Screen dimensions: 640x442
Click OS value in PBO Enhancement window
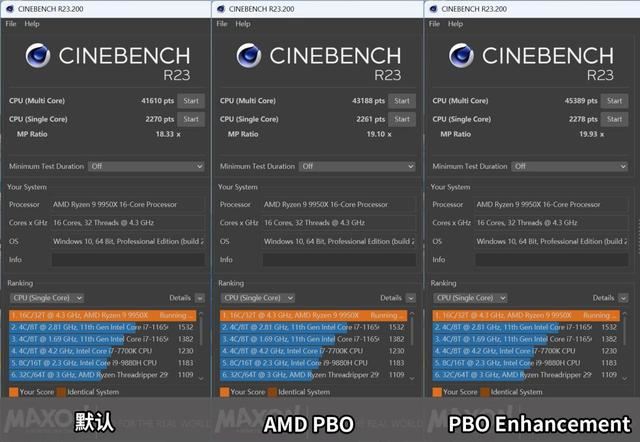(551, 242)
